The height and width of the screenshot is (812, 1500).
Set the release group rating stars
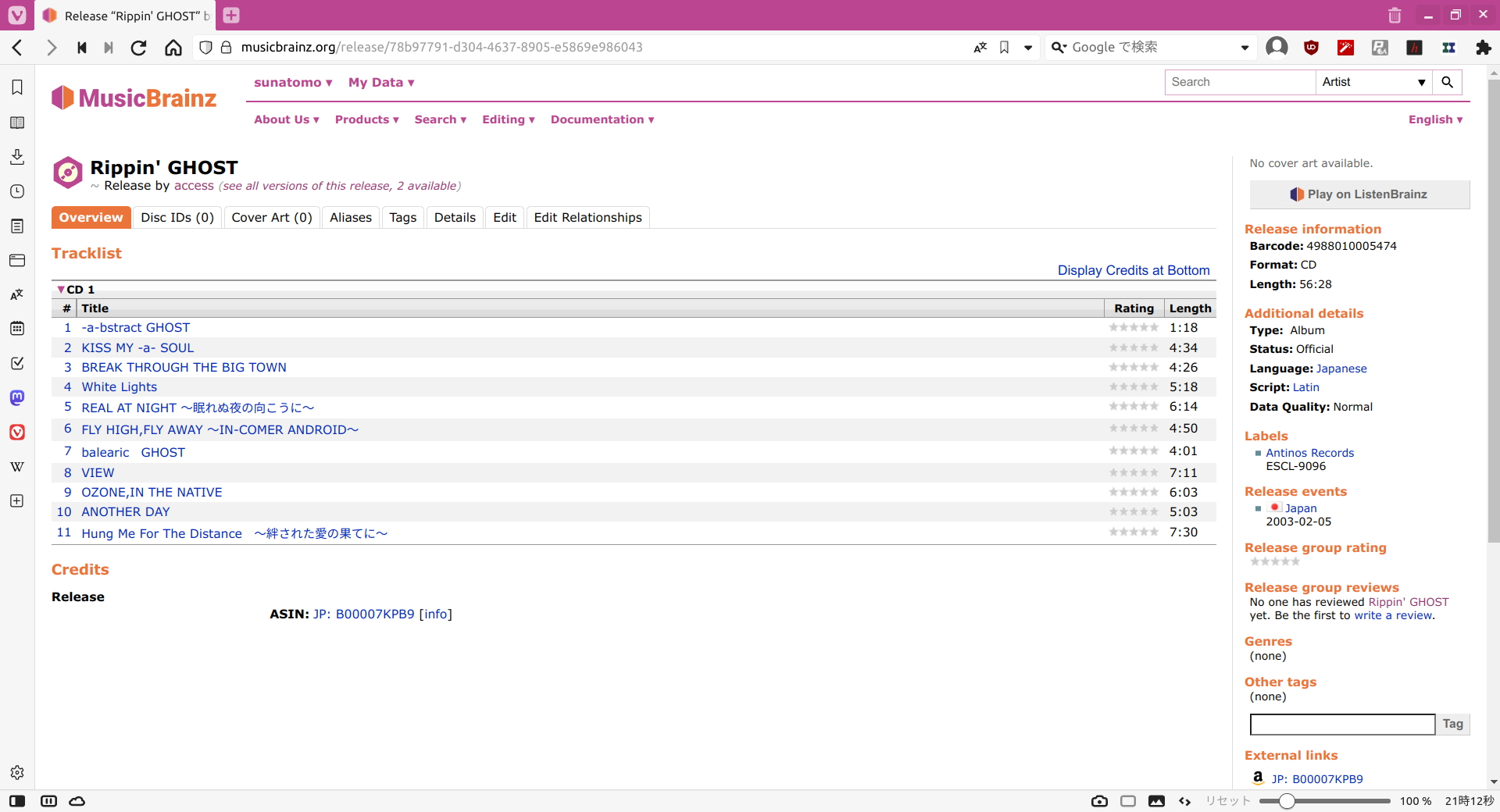pos(1275,561)
